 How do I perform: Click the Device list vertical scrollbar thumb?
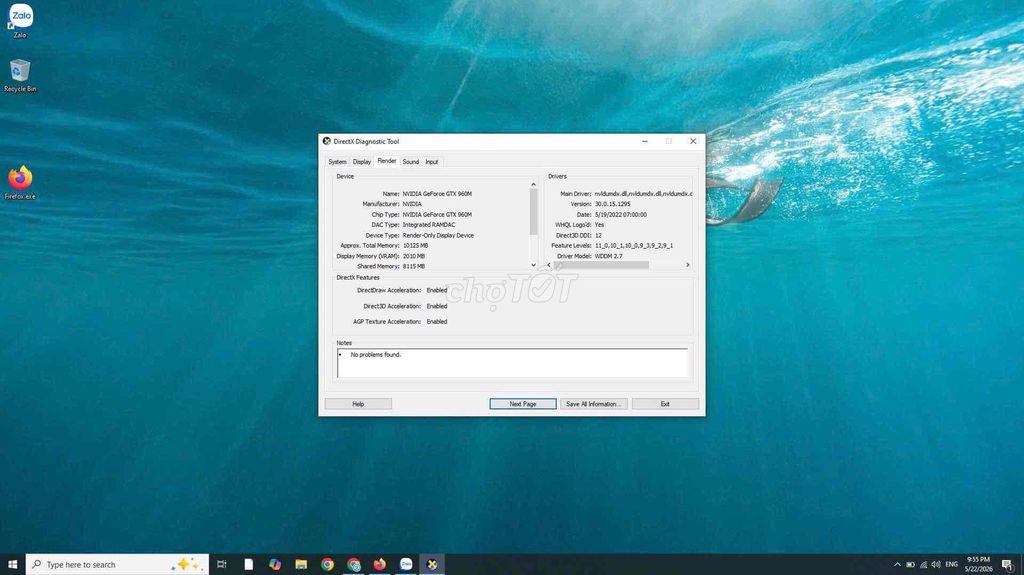[x=534, y=212]
